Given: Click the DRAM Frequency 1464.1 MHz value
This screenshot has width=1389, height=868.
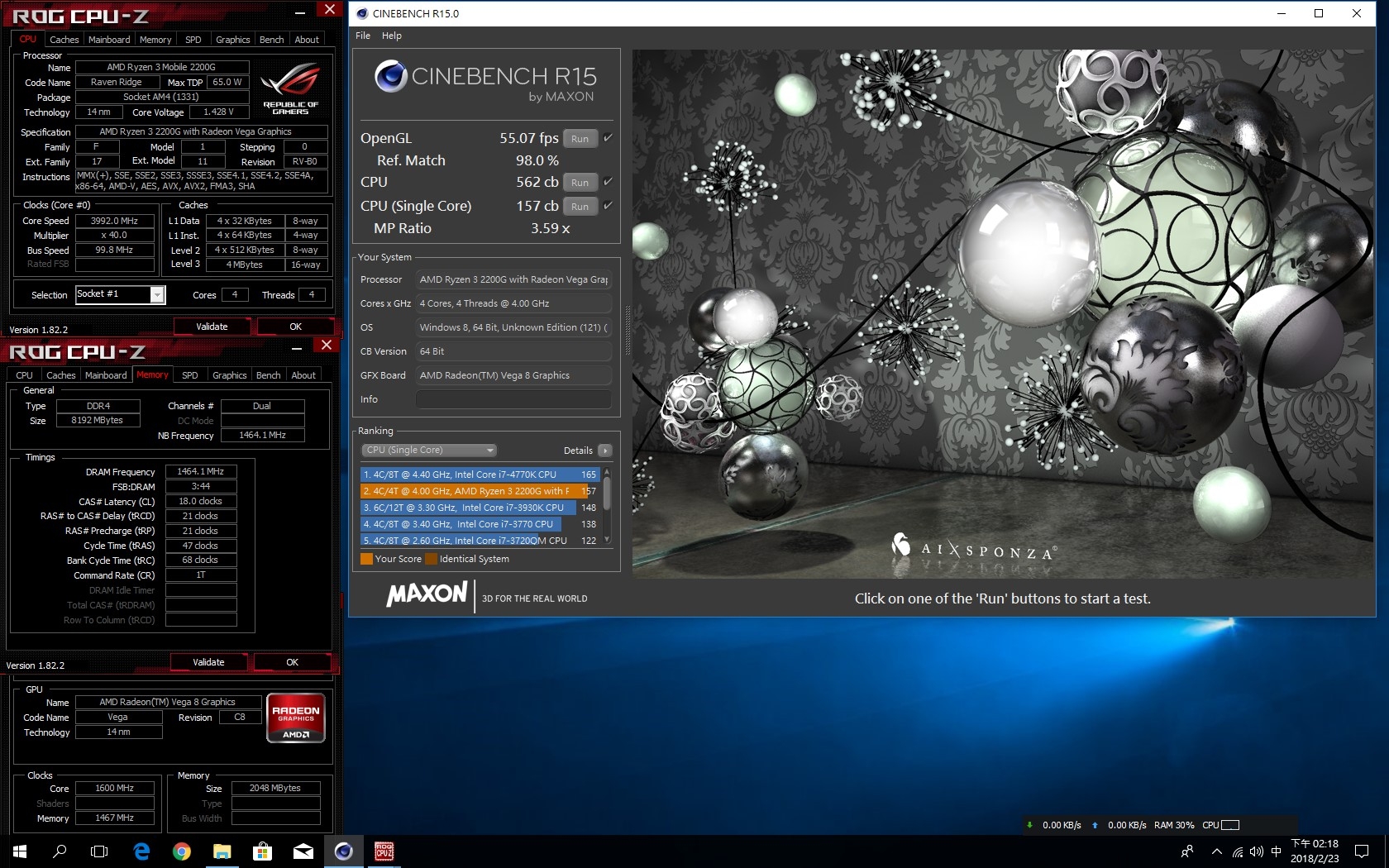Looking at the screenshot, I should coord(201,471).
